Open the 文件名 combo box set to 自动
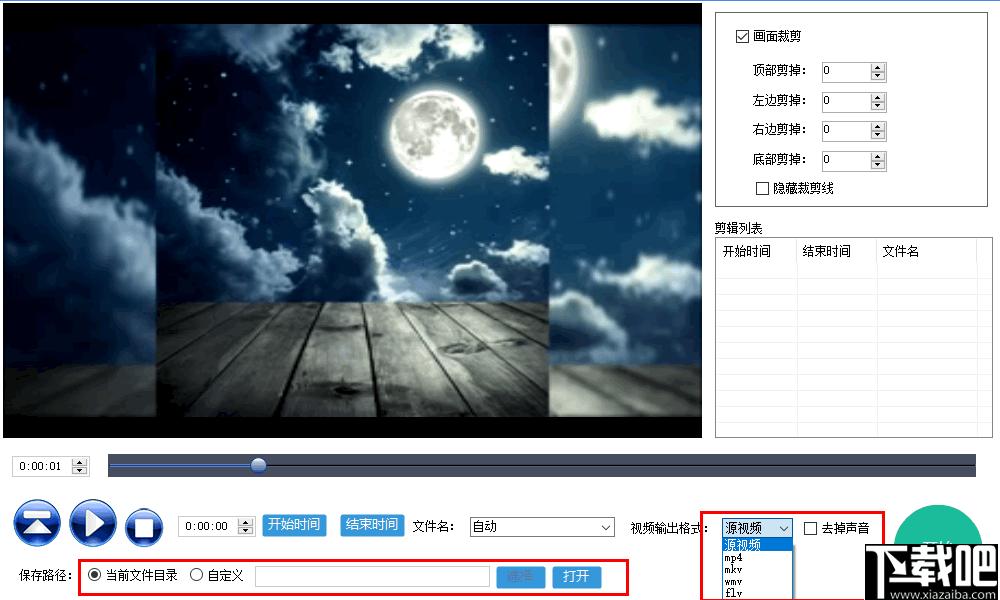The height and width of the screenshot is (600, 1000). (542, 527)
